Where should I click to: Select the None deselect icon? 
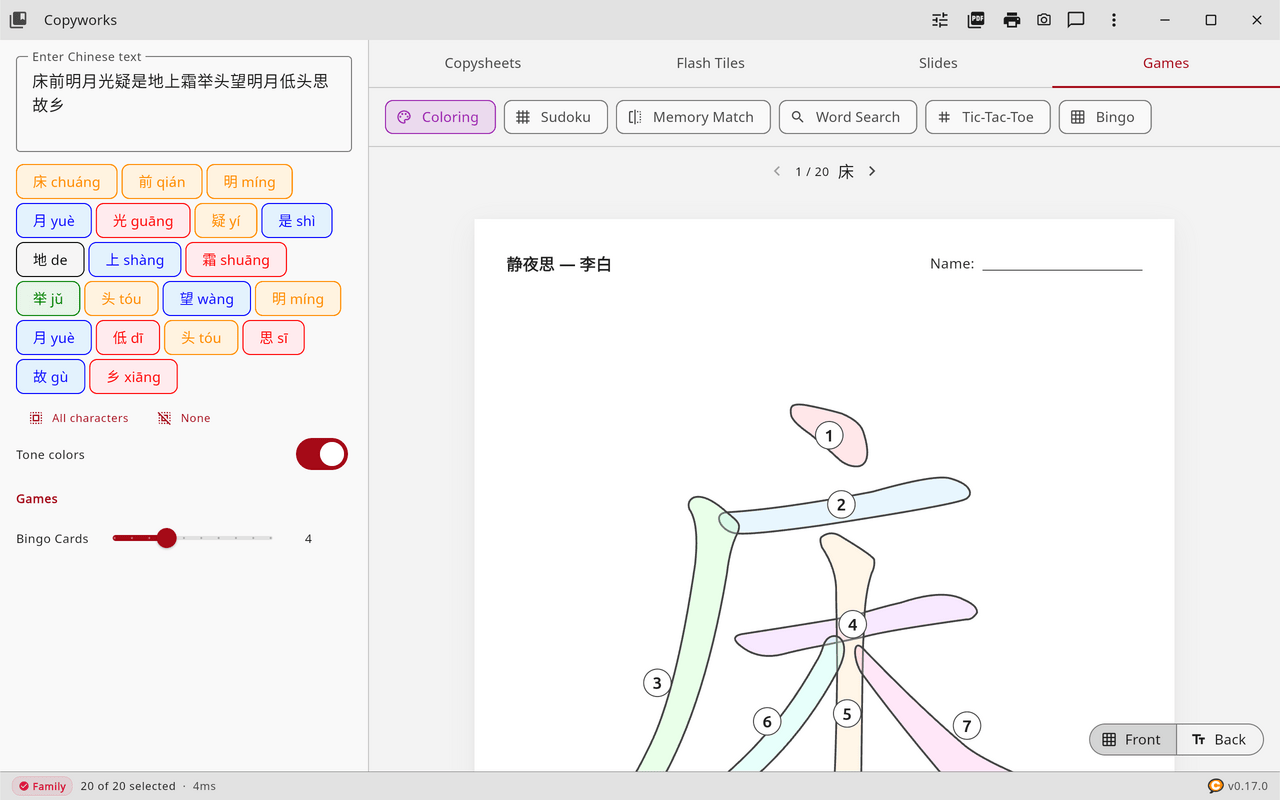pyautogui.click(x=165, y=418)
